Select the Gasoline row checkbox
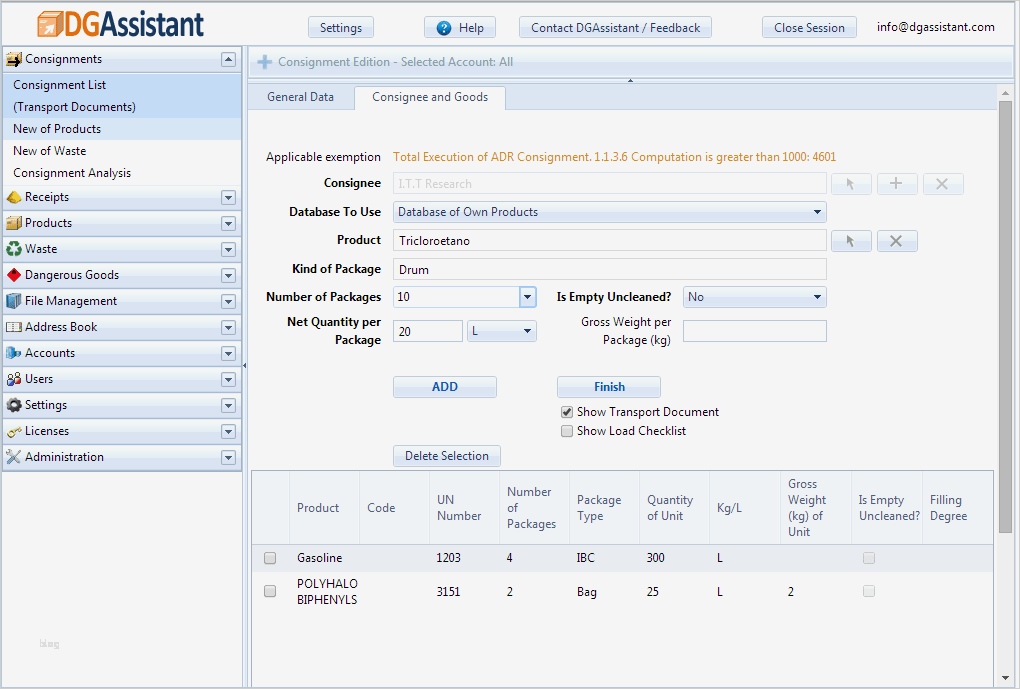Image resolution: width=1020 pixels, height=689 pixels. click(270, 558)
